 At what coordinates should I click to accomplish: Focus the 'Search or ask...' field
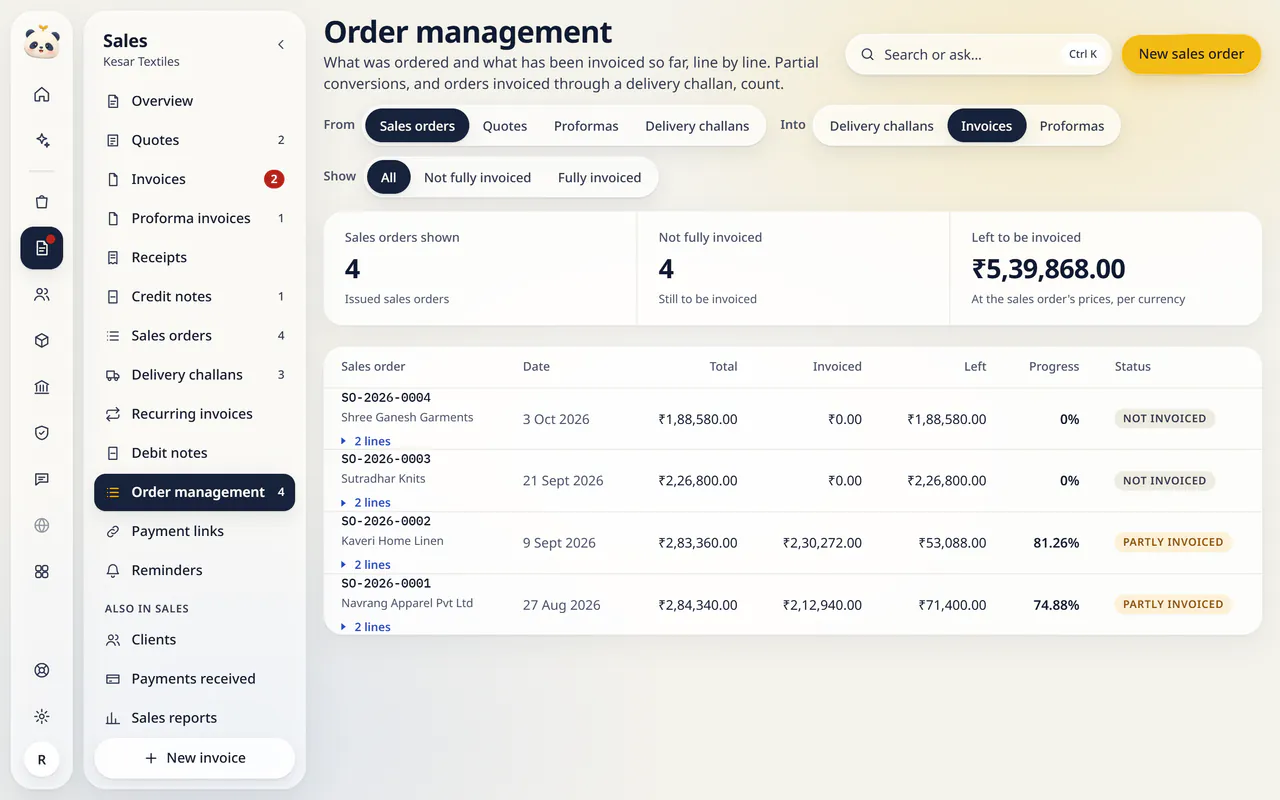pos(978,55)
